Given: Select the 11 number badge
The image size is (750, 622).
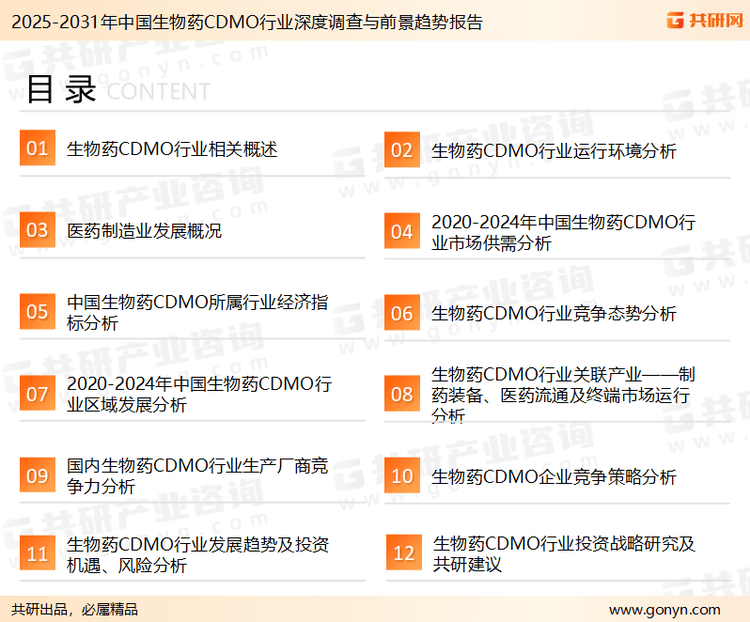Looking at the screenshot, I should (x=37, y=554).
